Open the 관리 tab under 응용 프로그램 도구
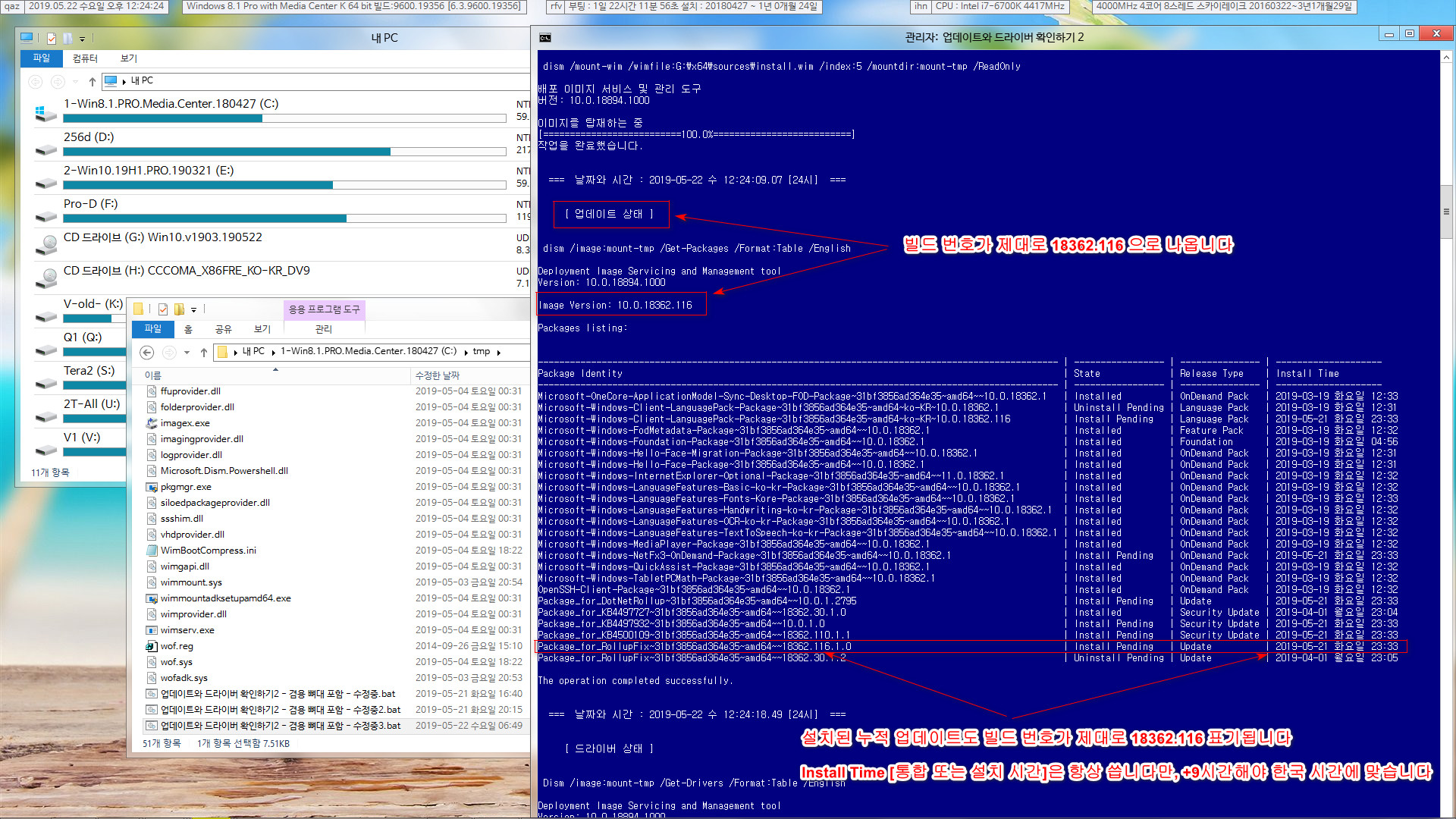 324,329
